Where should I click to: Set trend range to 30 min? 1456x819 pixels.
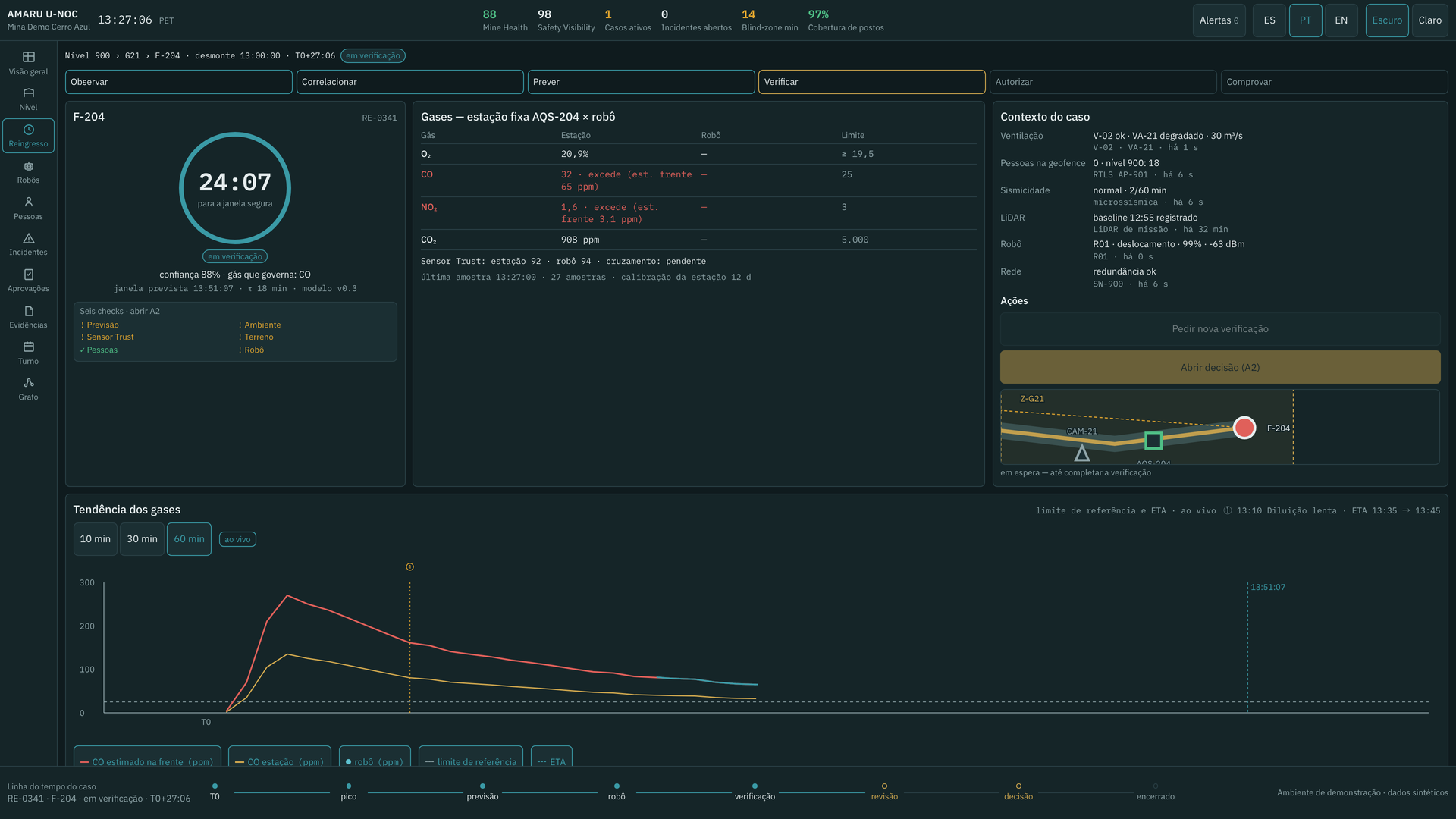[x=142, y=539]
